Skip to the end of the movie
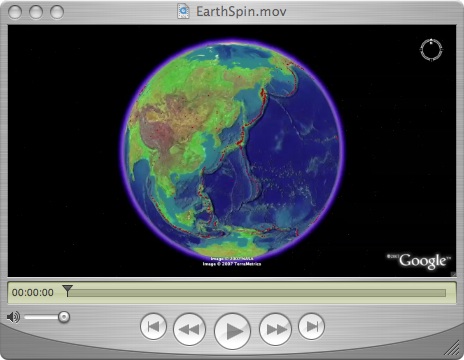This screenshot has width=464, height=360. coord(311,326)
